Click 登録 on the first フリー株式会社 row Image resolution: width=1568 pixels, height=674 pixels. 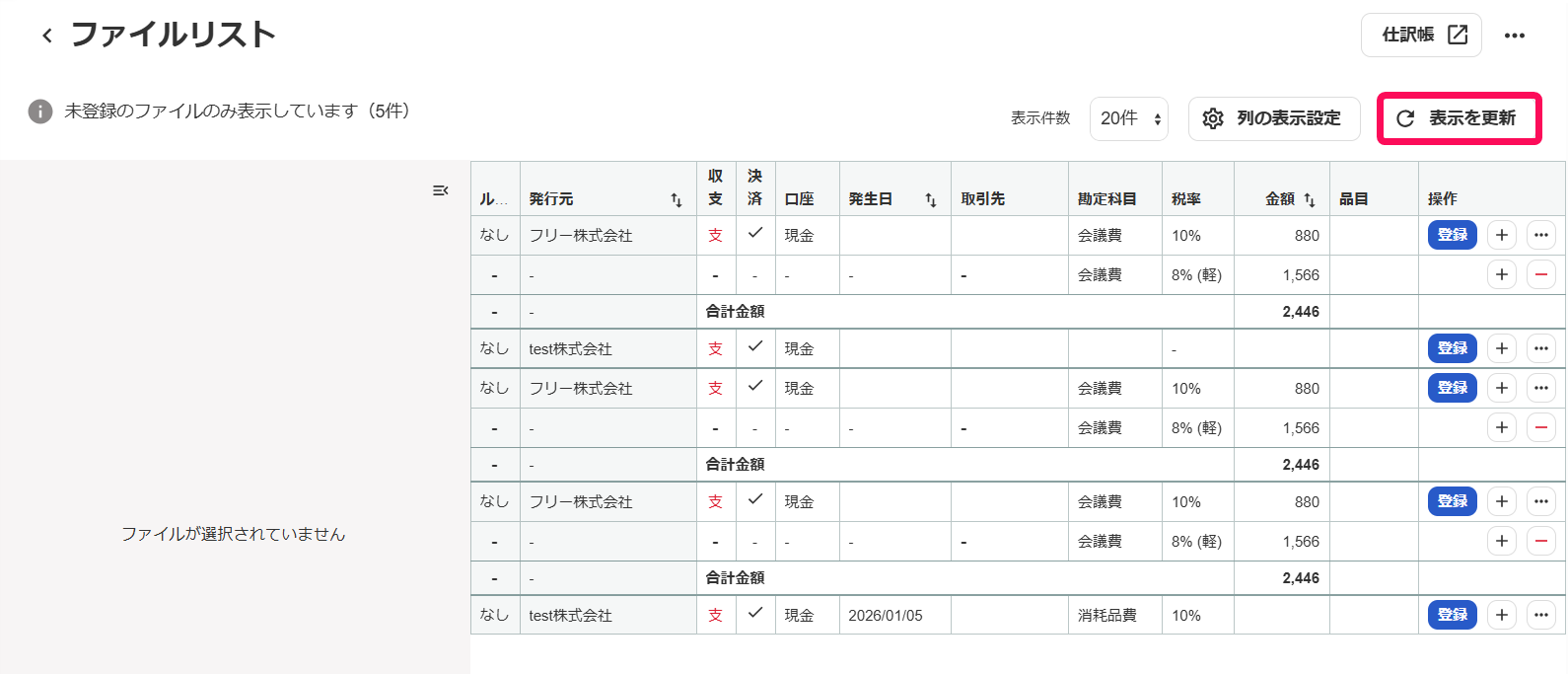pos(1452,235)
